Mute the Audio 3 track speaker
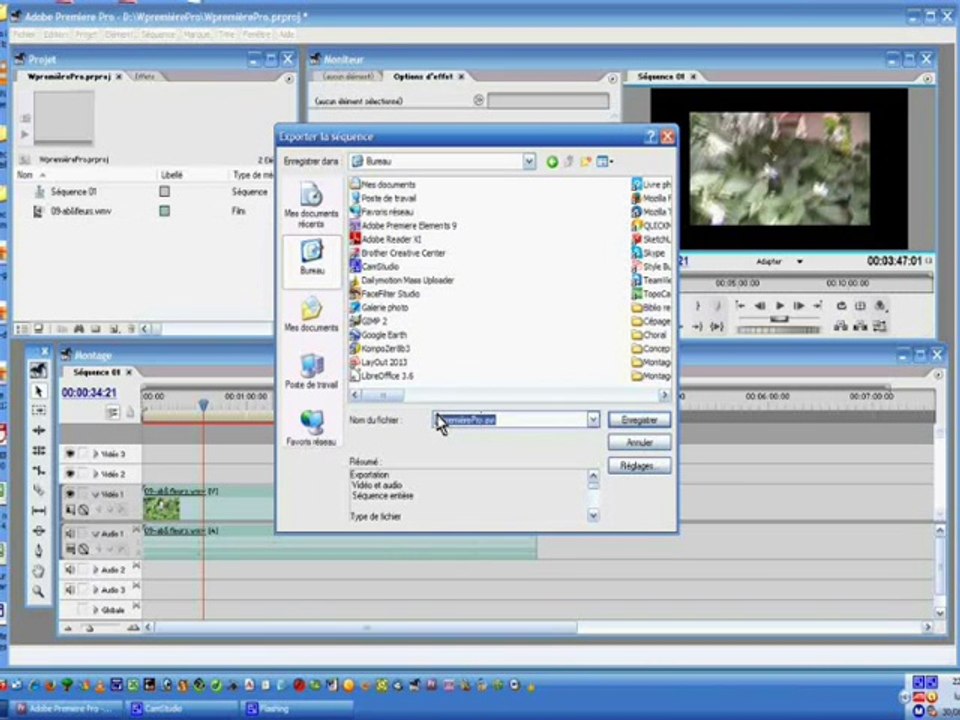The image size is (960, 720). click(70, 590)
